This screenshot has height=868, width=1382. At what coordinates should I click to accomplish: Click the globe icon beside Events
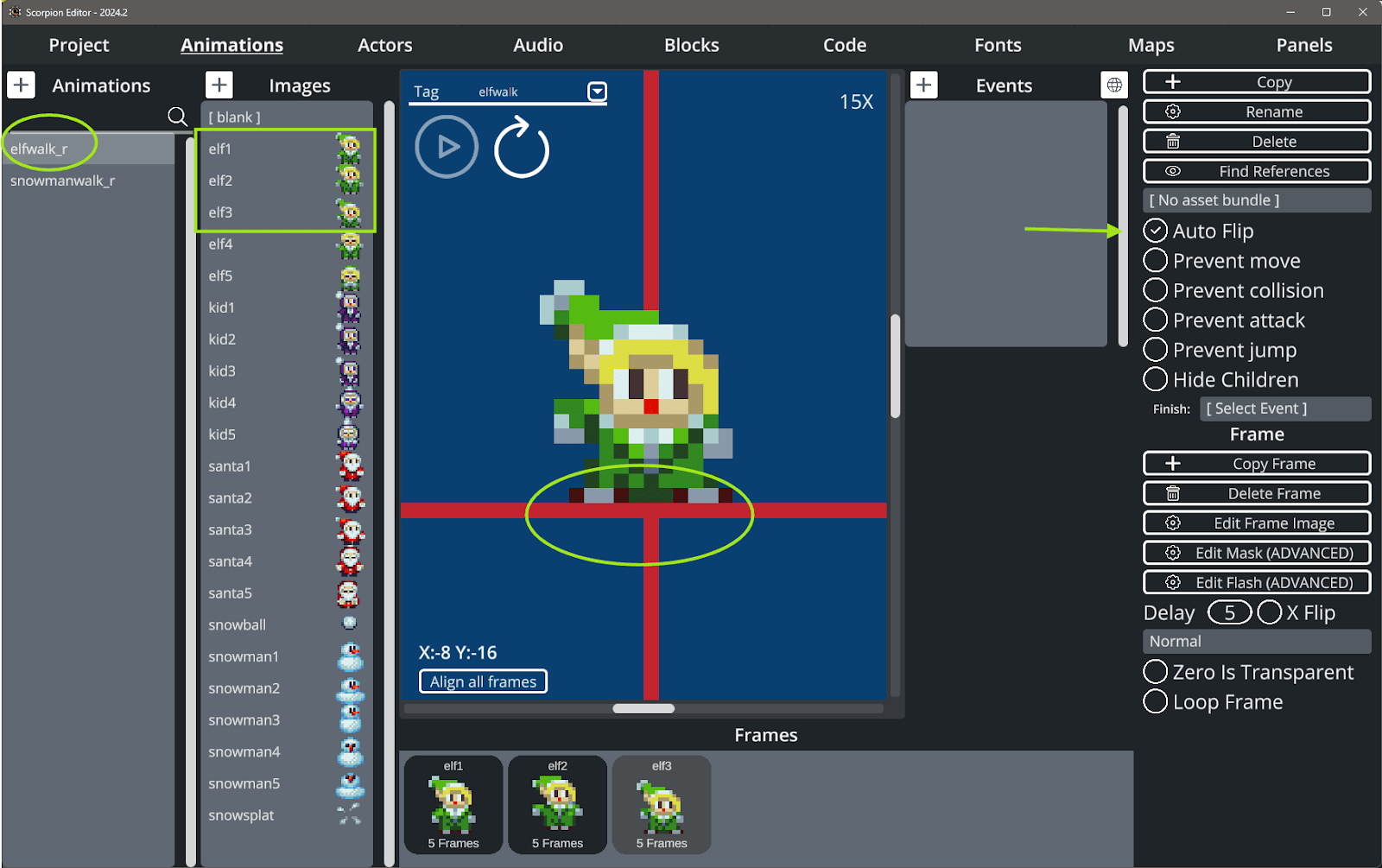[1114, 85]
